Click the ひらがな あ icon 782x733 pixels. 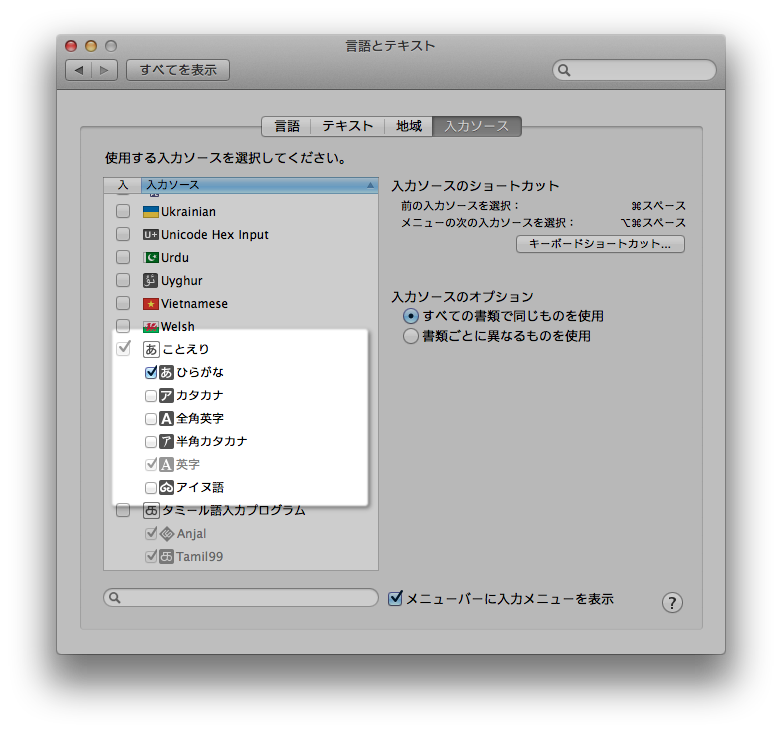pyautogui.click(x=166, y=372)
